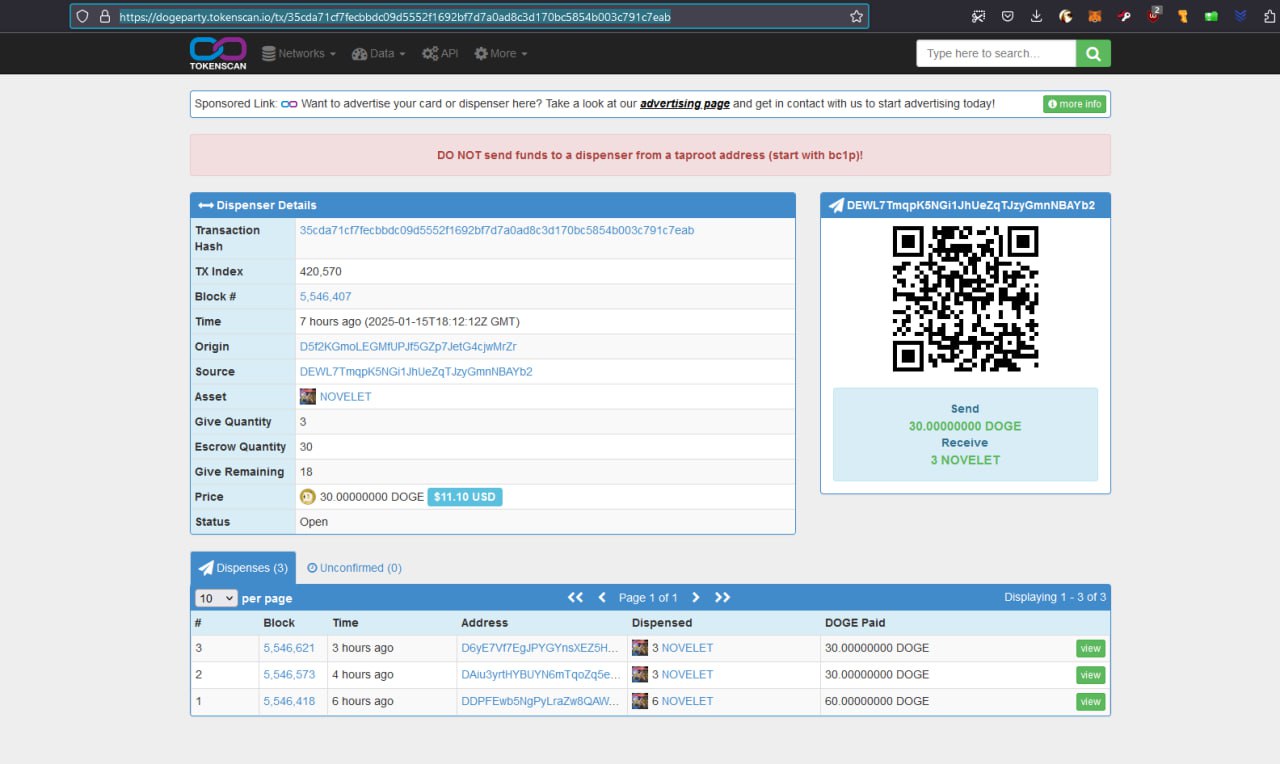Click the red key extension icon
This screenshot has width=1280, height=764.
(1124, 16)
